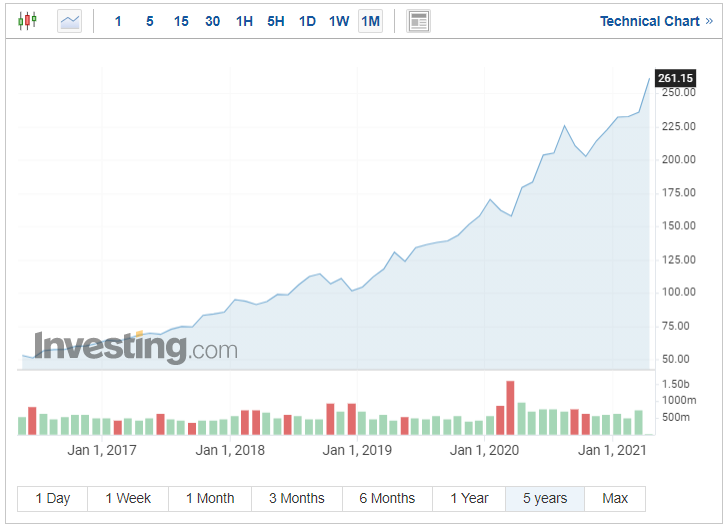
Task: Select the 1W interval
Action: (x=339, y=21)
